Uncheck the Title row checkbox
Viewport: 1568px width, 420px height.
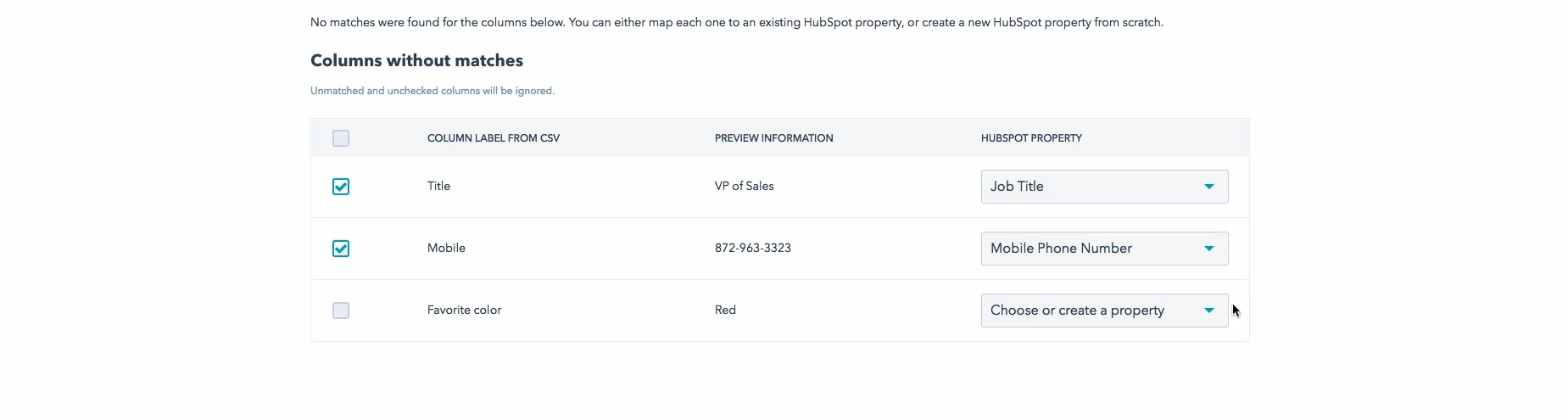click(341, 187)
